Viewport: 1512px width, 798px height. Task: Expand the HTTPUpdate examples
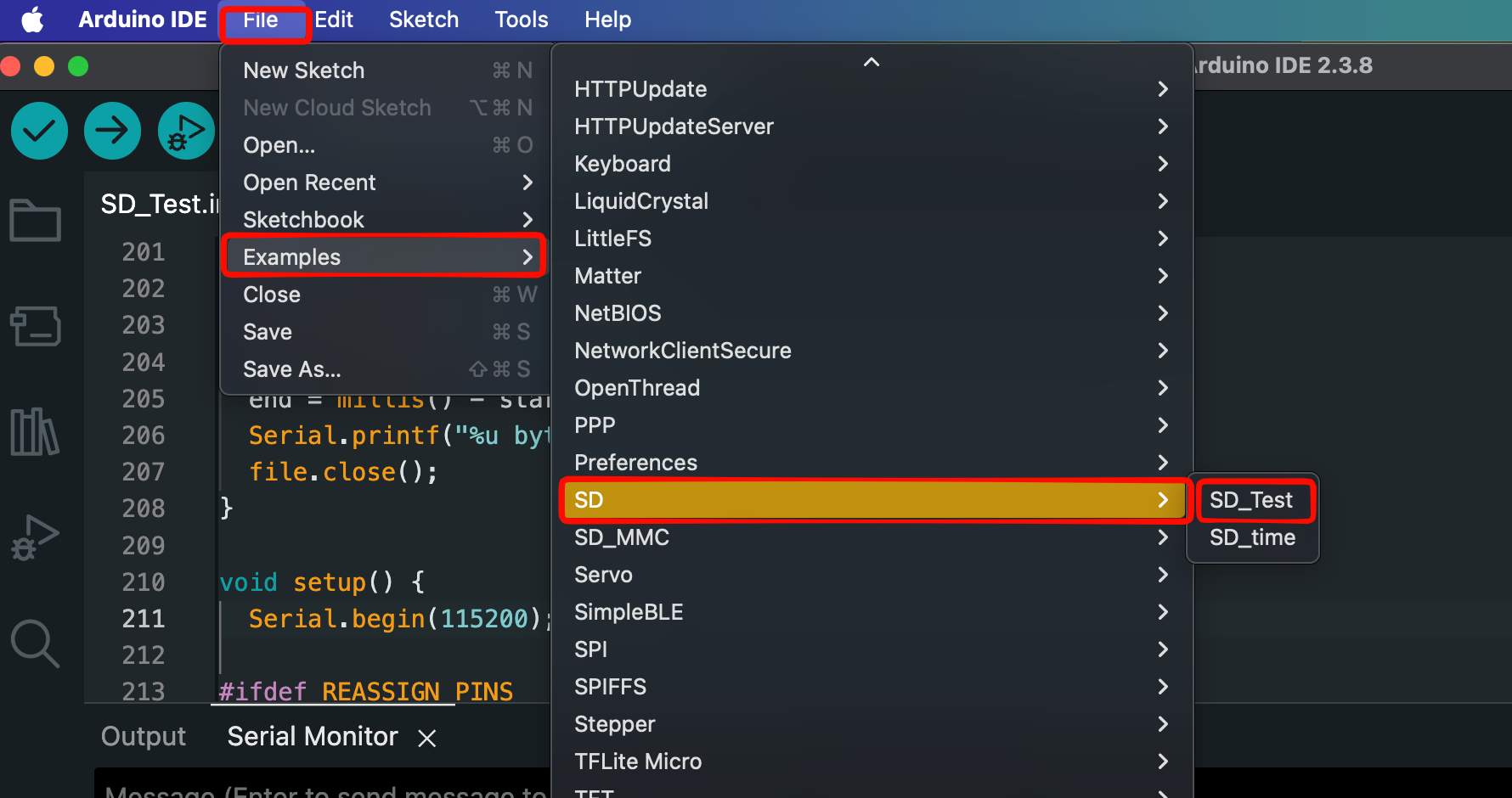coord(872,89)
